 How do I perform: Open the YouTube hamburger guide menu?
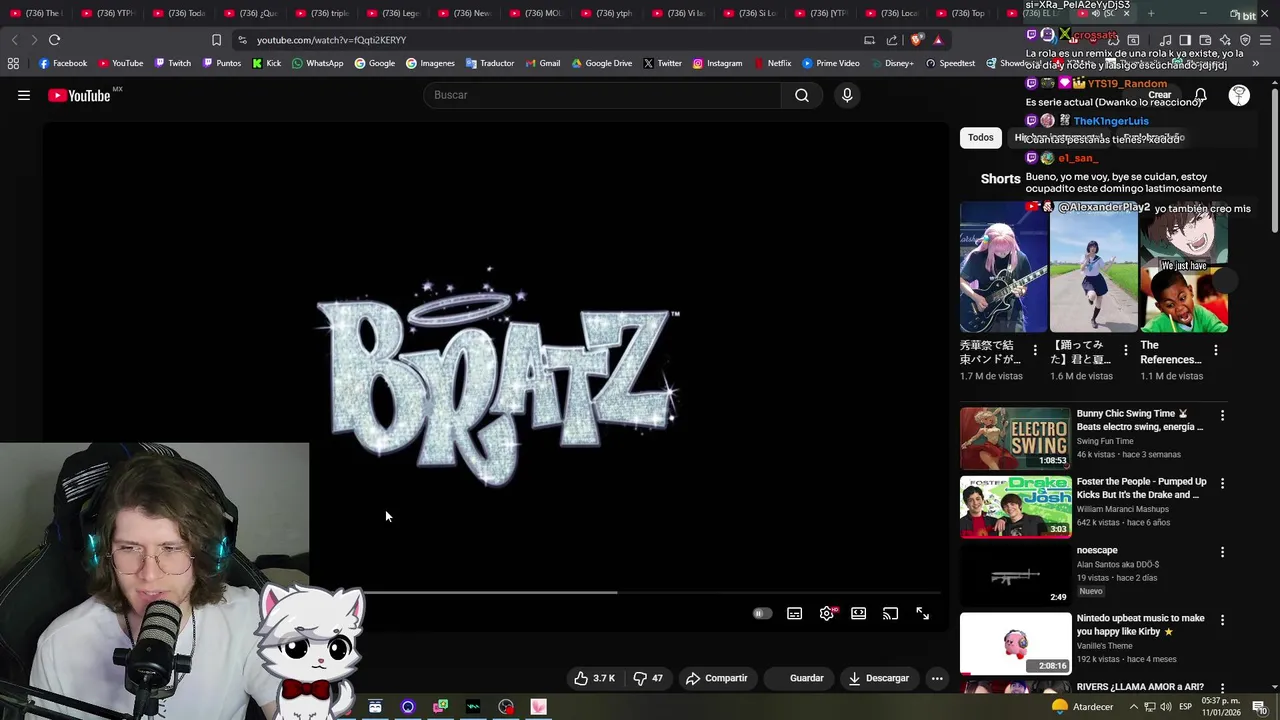pyautogui.click(x=24, y=95)
